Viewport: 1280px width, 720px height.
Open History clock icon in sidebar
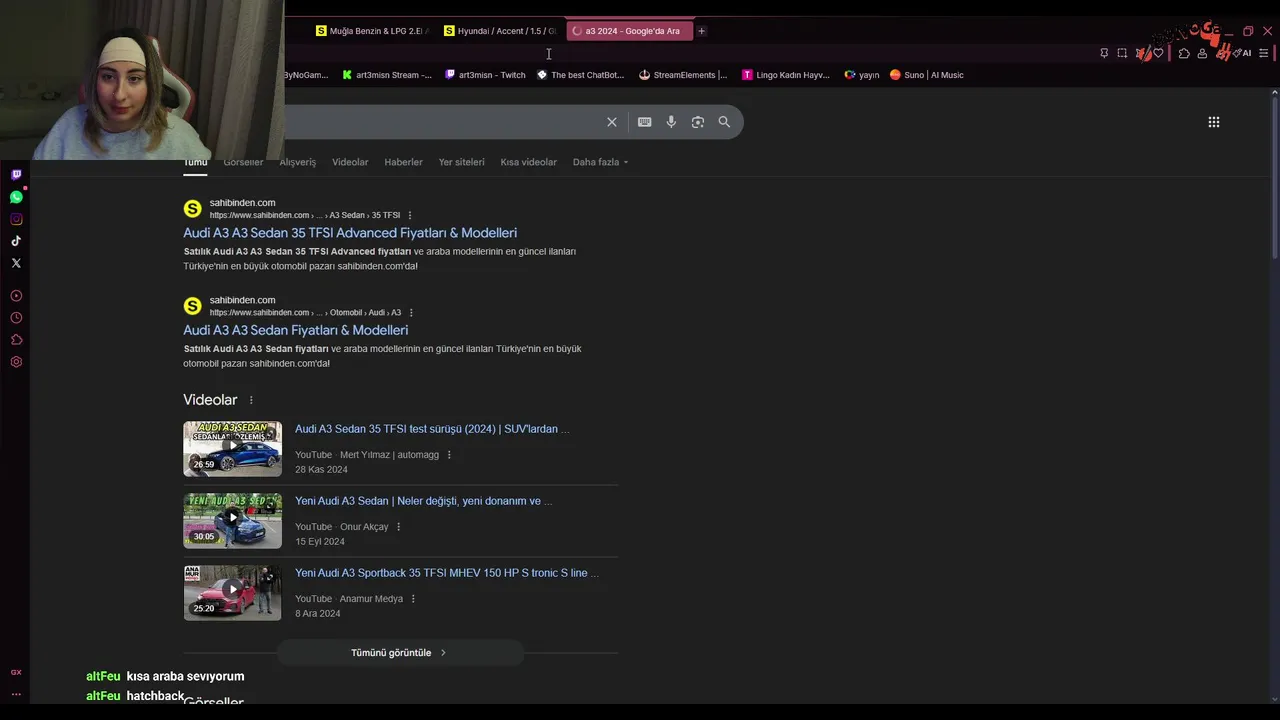point(16,318)
